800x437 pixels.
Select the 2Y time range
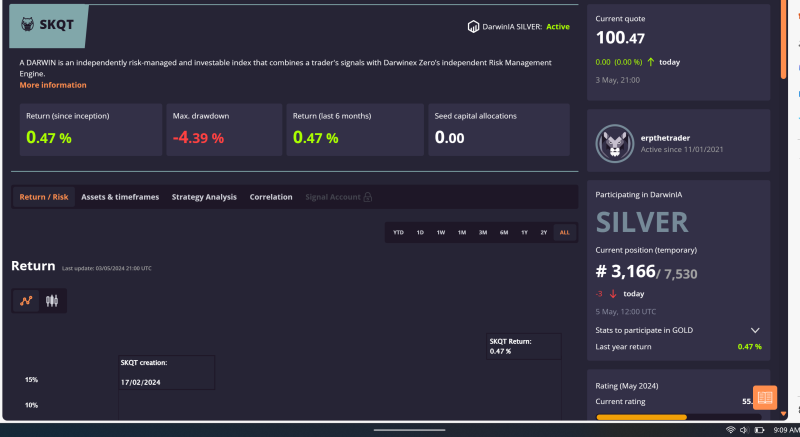tap(543, 233)
